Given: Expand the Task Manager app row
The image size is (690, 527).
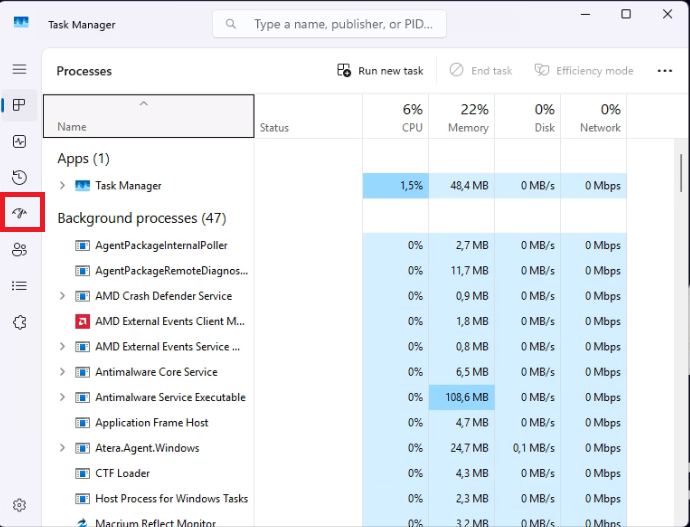Looking at the screenshot, I should (x=62, y=186).
